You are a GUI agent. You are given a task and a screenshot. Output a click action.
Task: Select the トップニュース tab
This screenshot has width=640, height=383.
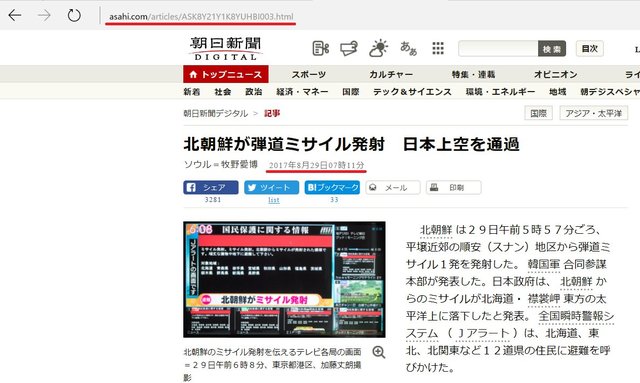coord(226,74)
